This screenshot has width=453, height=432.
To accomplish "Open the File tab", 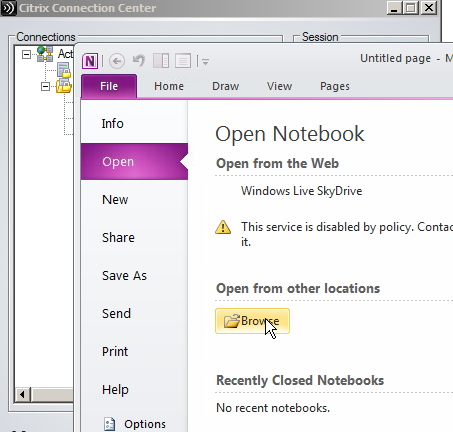I will tap(109, 86).
